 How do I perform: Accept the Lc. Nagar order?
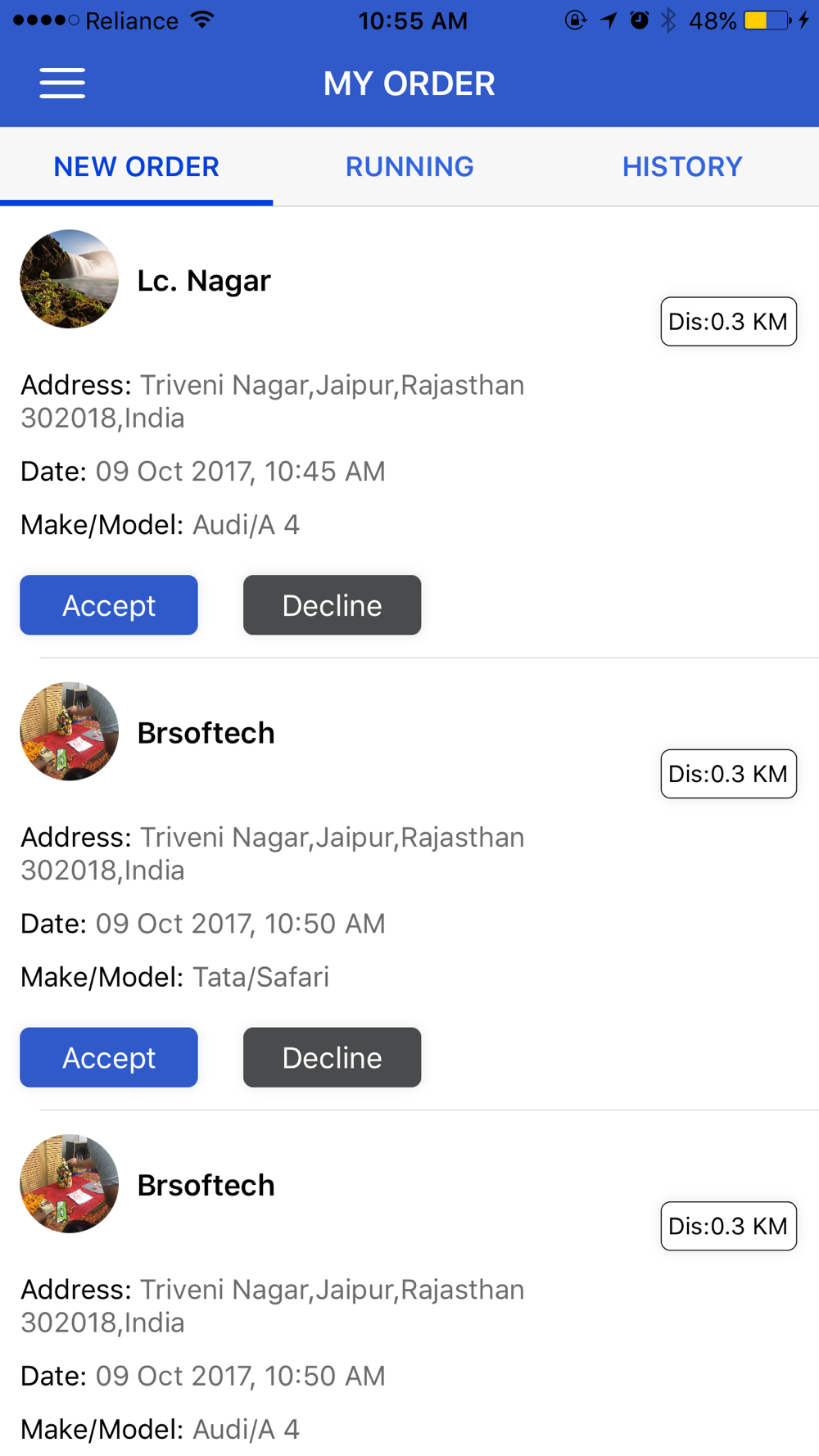point(109,605)
